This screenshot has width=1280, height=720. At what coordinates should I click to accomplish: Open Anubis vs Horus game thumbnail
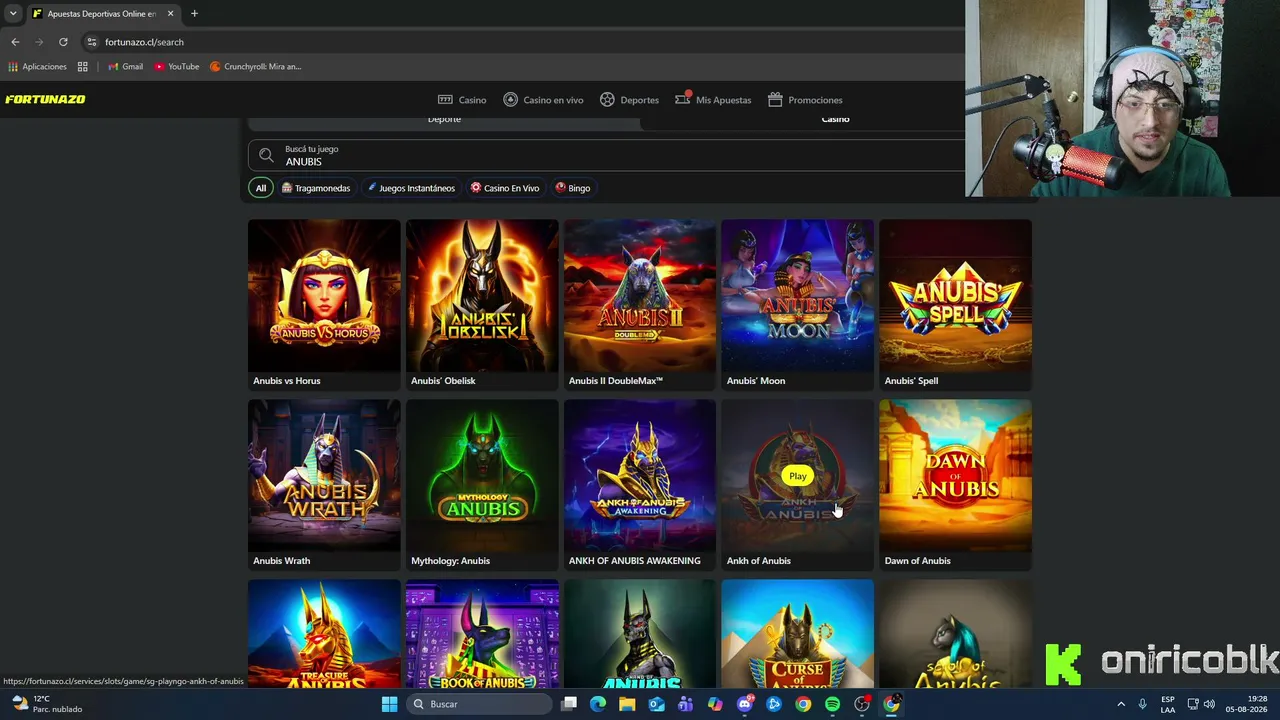324,296
